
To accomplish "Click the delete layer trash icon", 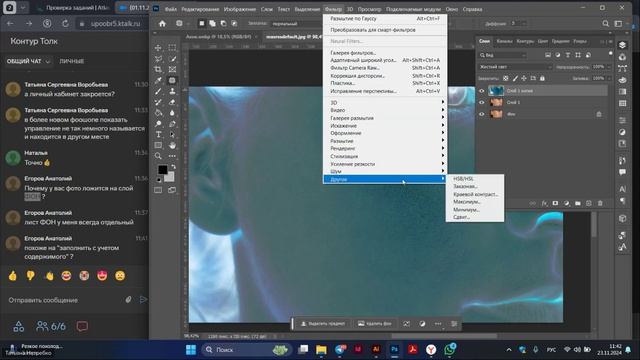I will pos(600,203).
